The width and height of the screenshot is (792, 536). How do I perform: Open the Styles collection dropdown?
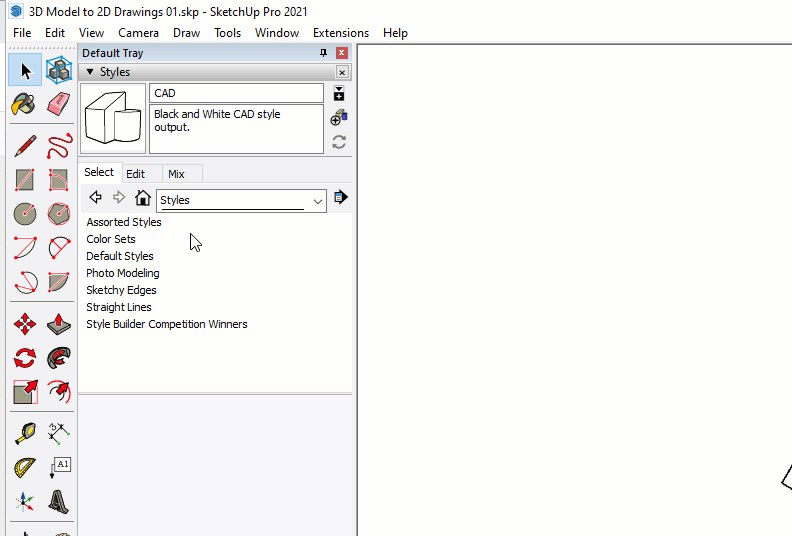point(241,201)
